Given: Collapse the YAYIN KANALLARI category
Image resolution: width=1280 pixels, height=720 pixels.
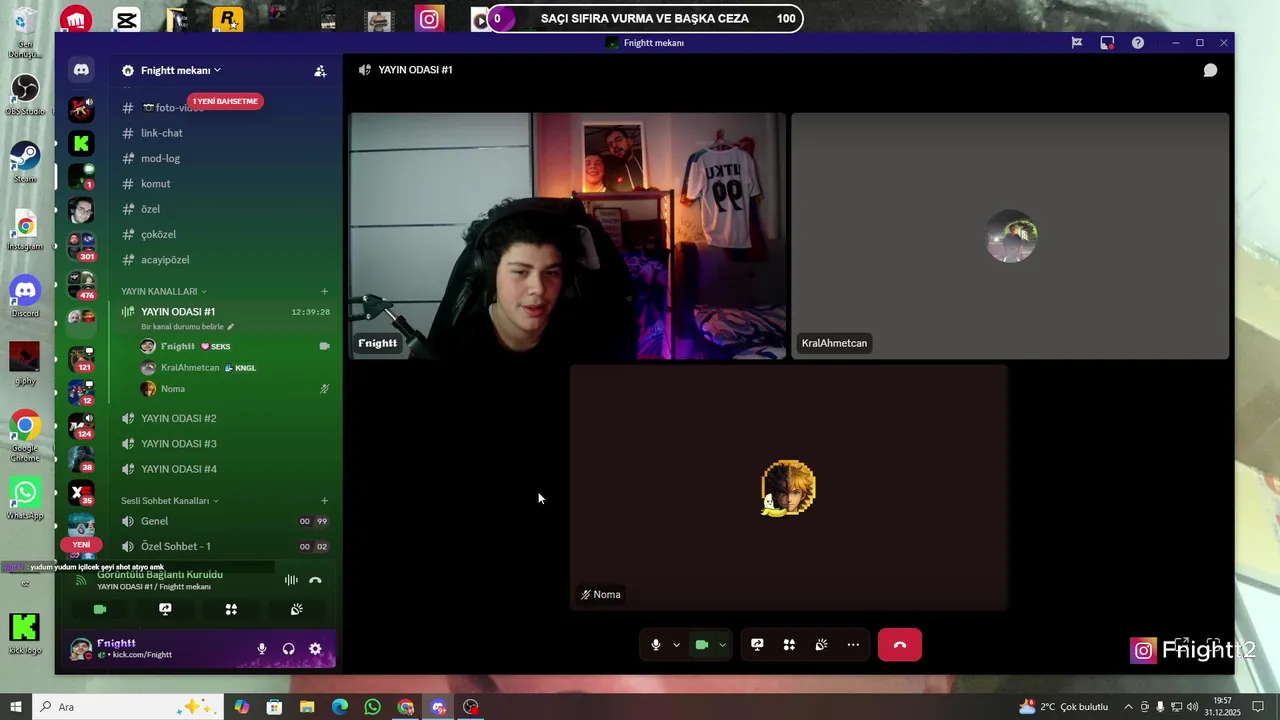Looking at the screenshot, I should [163, 291].
